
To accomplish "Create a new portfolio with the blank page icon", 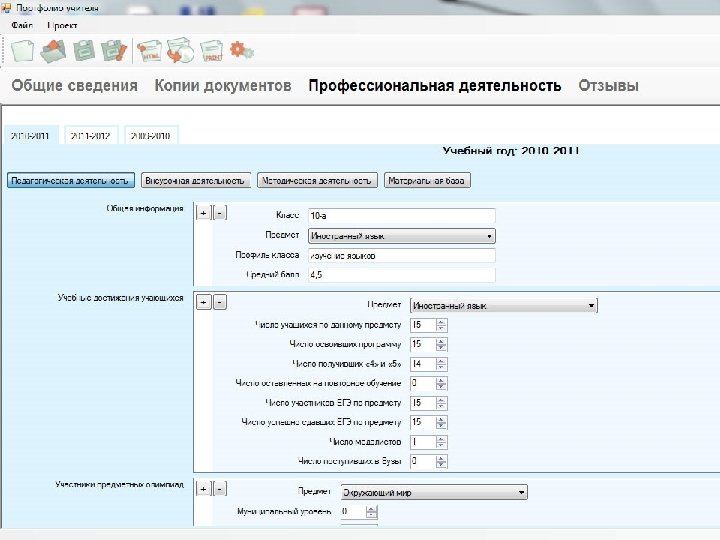I will pyautogui.click(x=22, y=51).
